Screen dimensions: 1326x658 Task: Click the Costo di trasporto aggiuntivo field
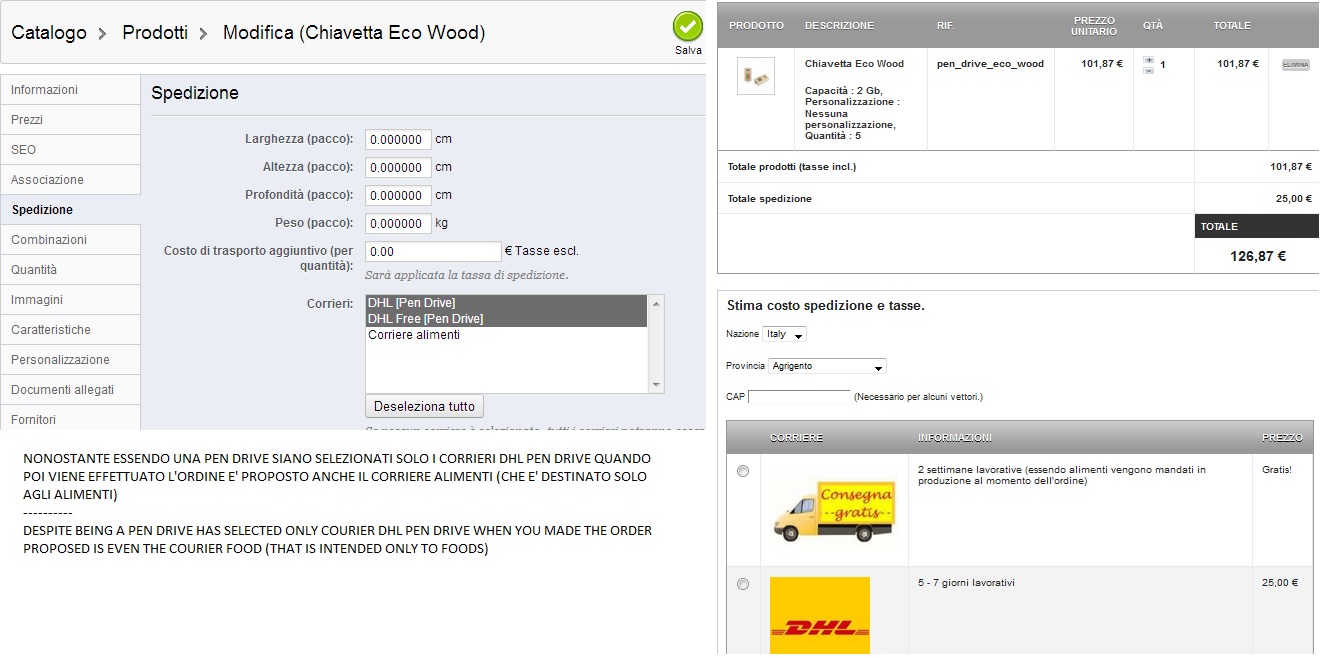point(433,252)
